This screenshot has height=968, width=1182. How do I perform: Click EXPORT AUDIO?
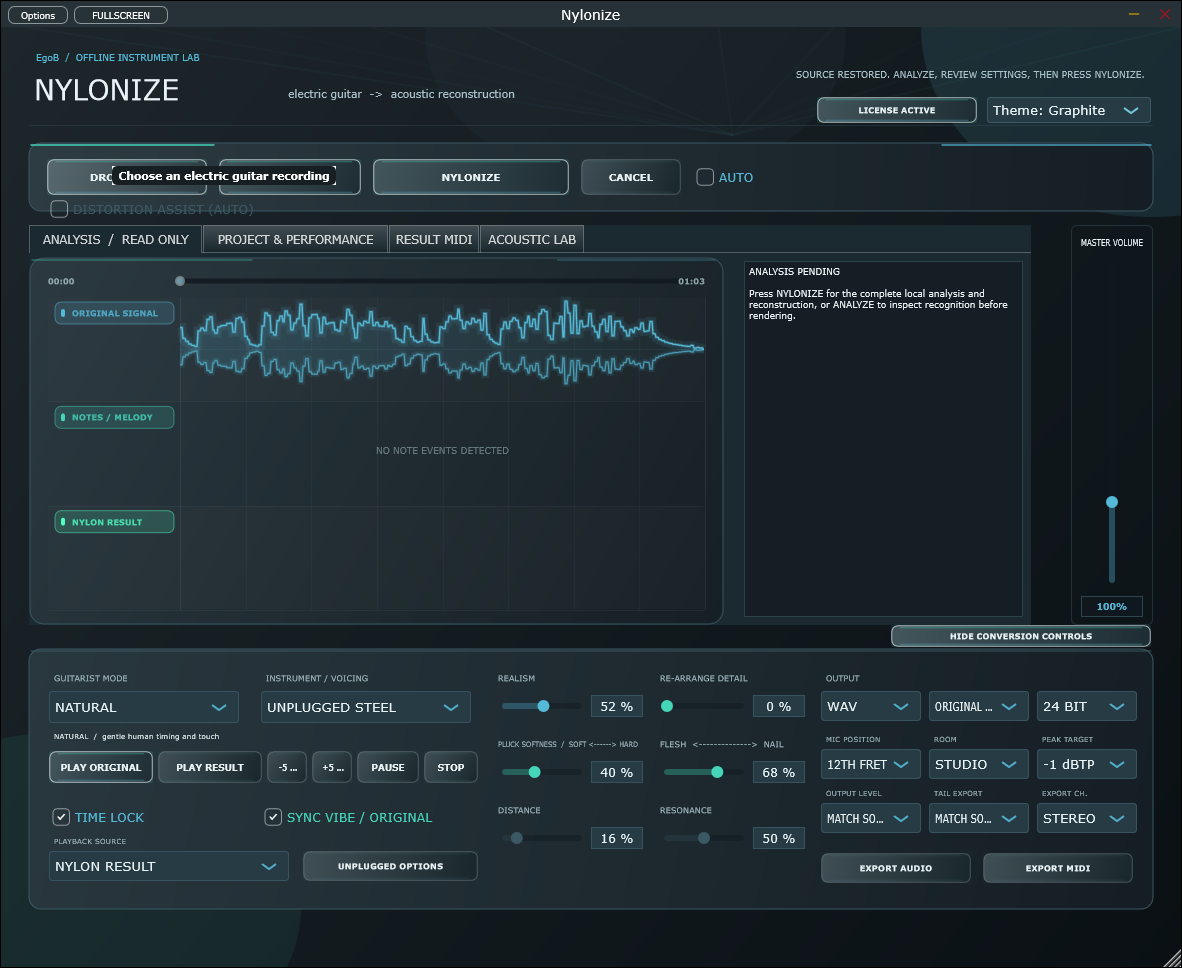pos(896,868)
